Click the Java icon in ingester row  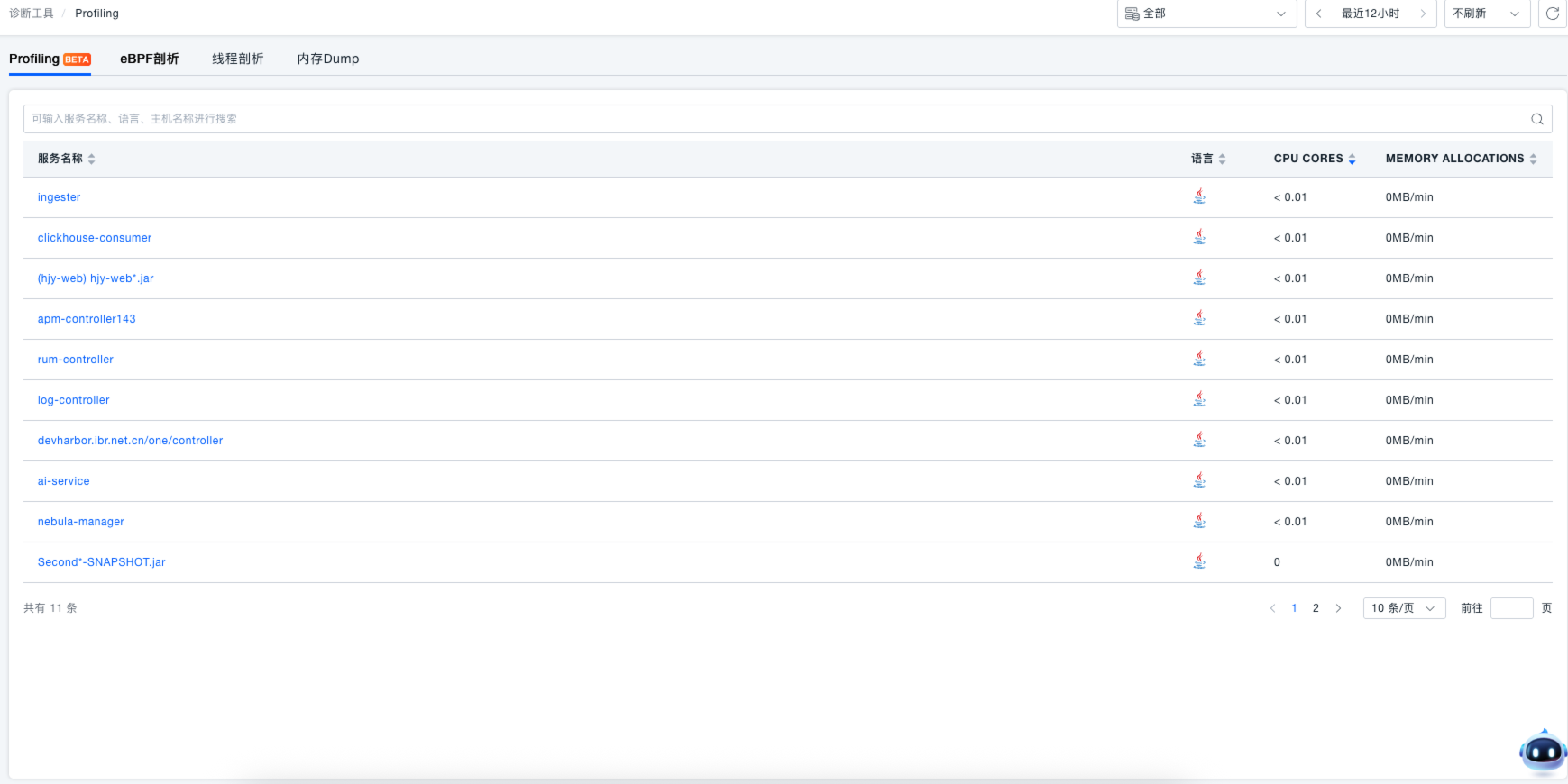pyautogui.click(x=1199, y=196)
